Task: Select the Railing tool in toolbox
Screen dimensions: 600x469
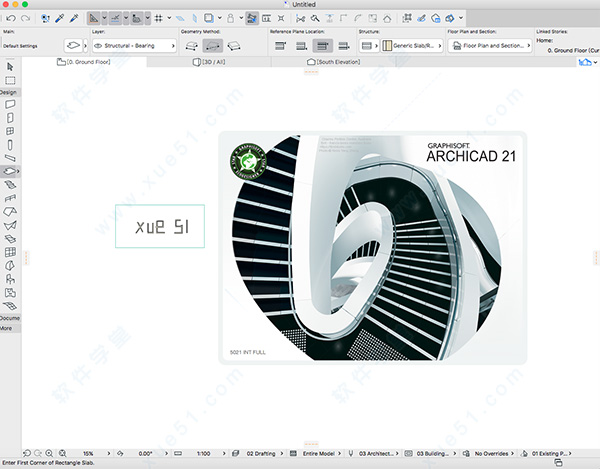Action: [x=10, y=198]
